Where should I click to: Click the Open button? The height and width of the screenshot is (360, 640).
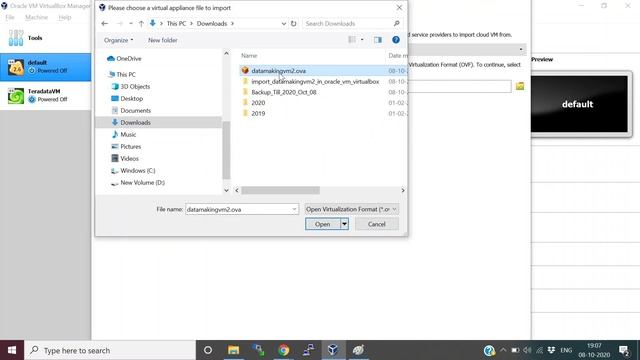[x=322, y=224]
